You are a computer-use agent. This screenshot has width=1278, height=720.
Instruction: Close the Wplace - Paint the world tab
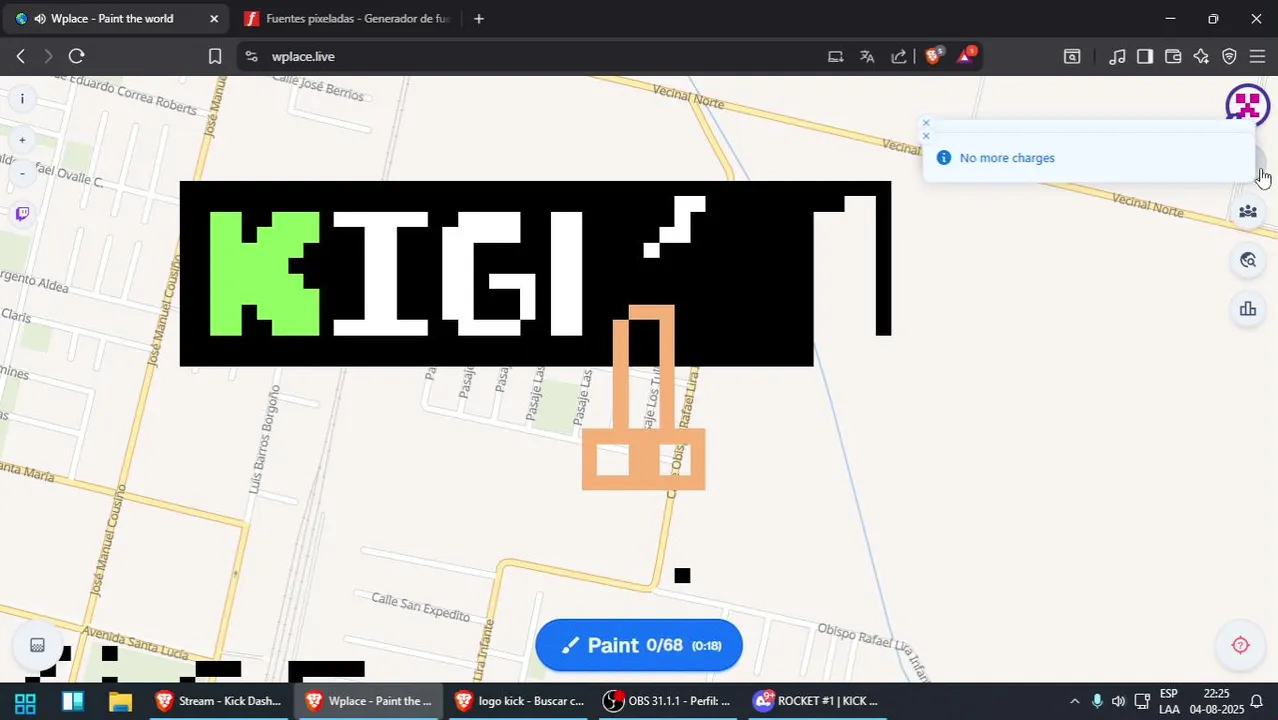[x=213, y=18]
